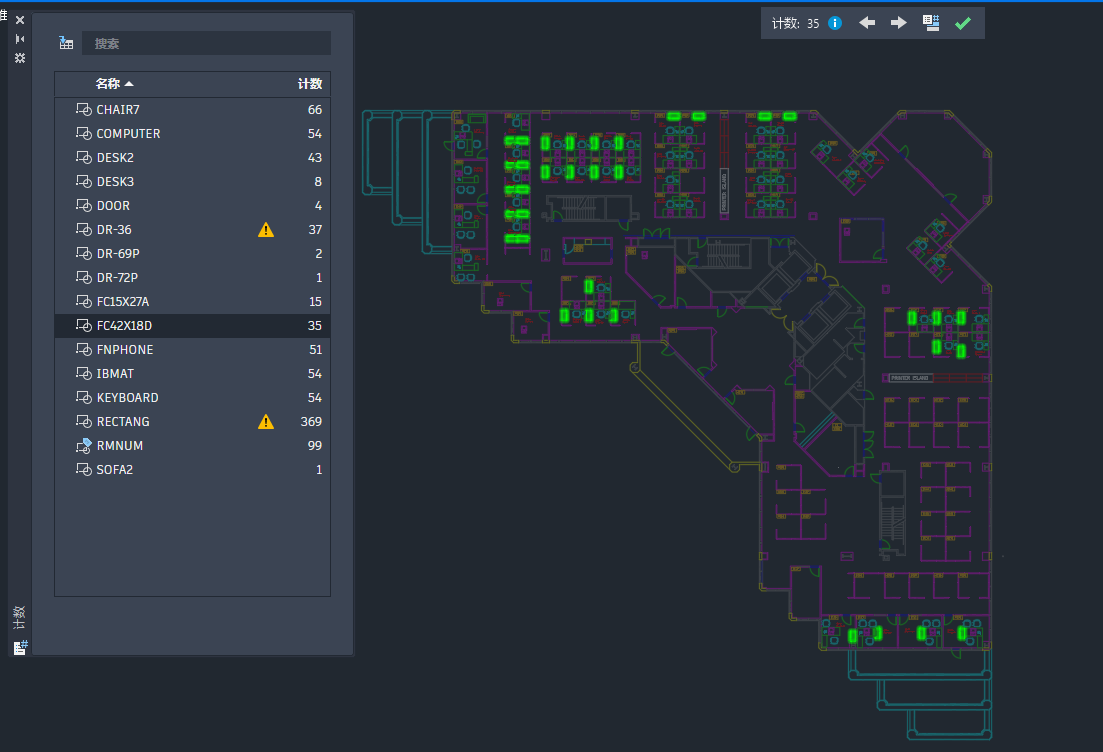
Task: End the count with the green checkmark
Action: point(962,23)
